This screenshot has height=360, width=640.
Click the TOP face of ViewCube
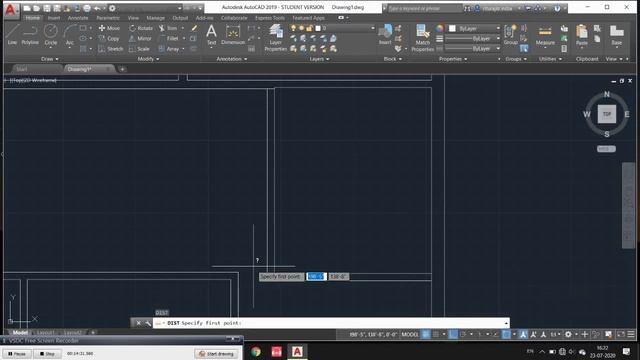coord(607,114)
